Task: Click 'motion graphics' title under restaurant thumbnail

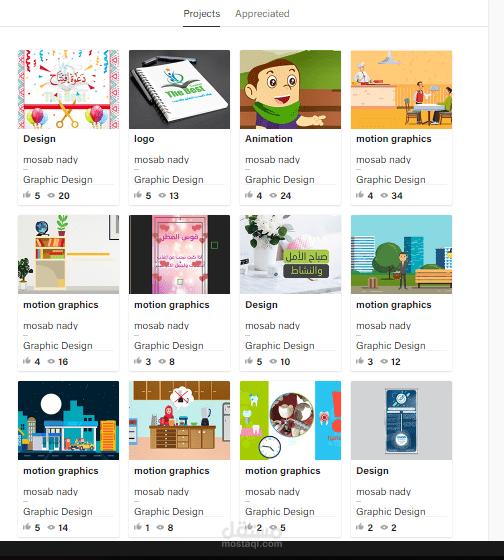Action: pyautogui.click(x=394, y=139)
